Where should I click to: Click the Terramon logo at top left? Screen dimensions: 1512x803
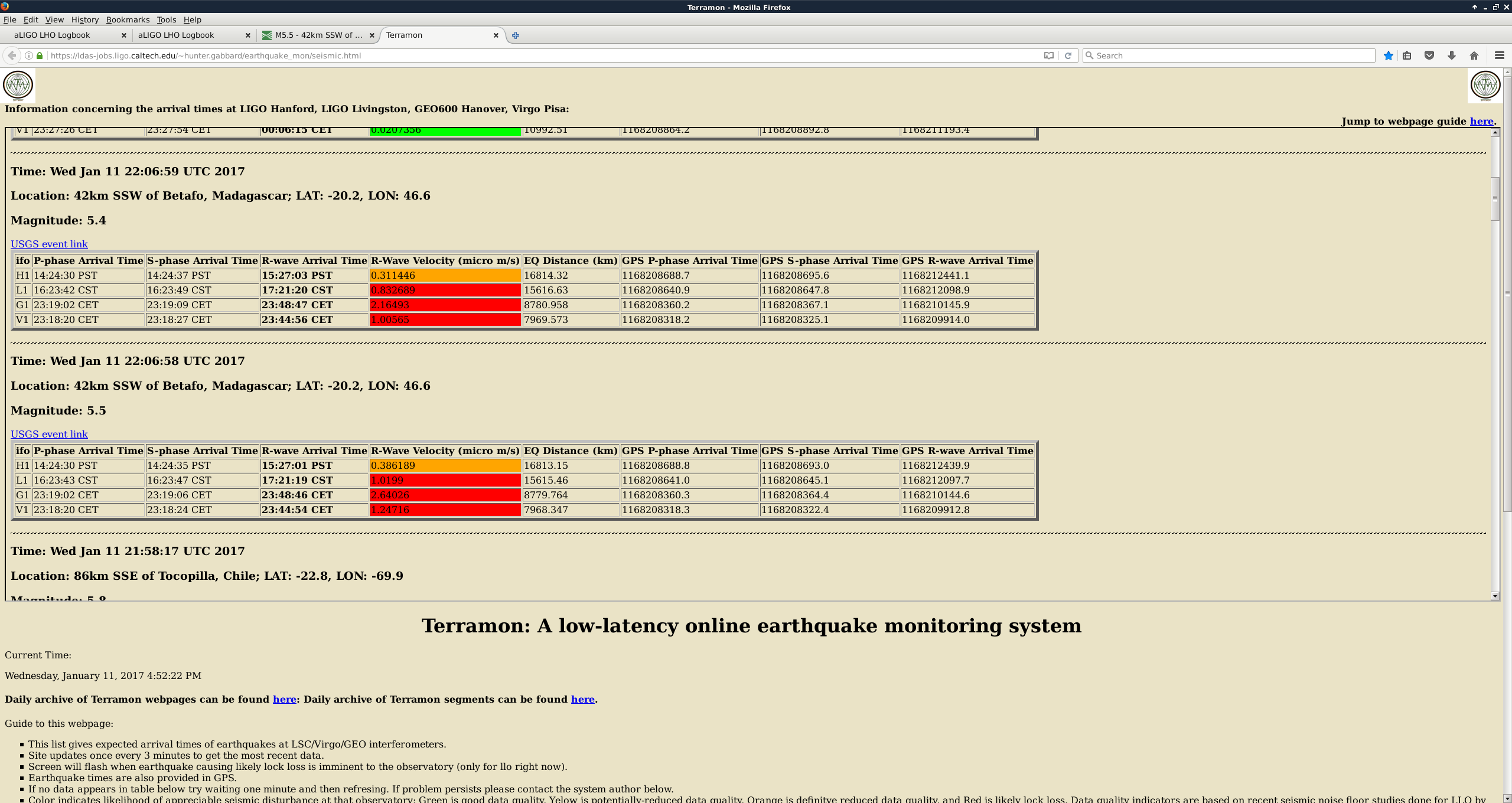[x=18, y=86]
